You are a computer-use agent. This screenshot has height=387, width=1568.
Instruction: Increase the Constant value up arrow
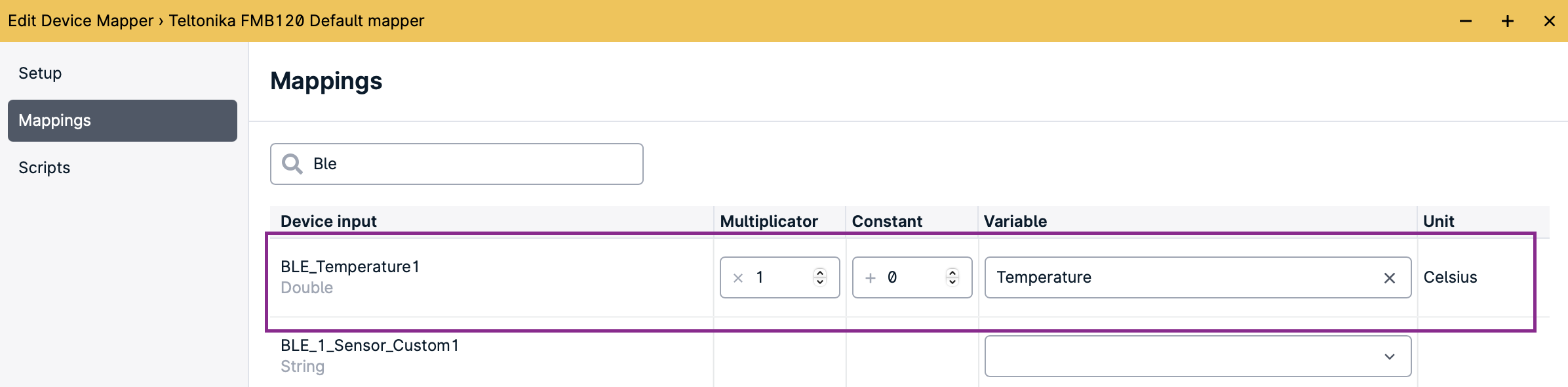point(952,272)
